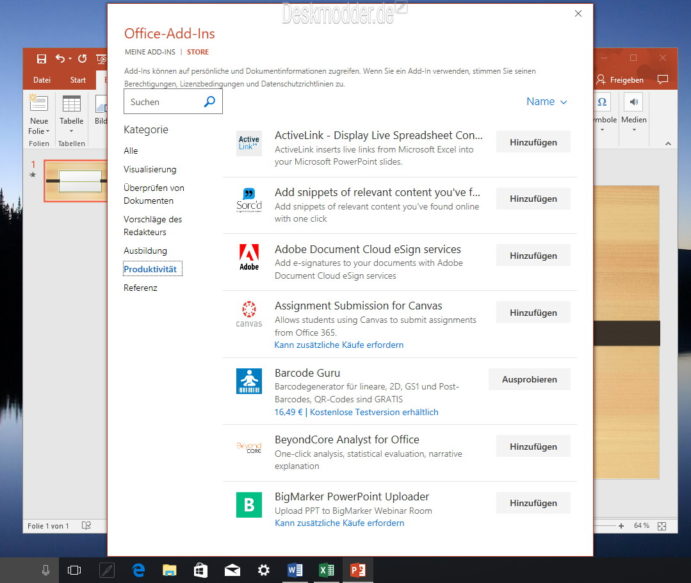Click the Neue Folie icon
Viewport: 691px width, 583px height.
(39, 103)
